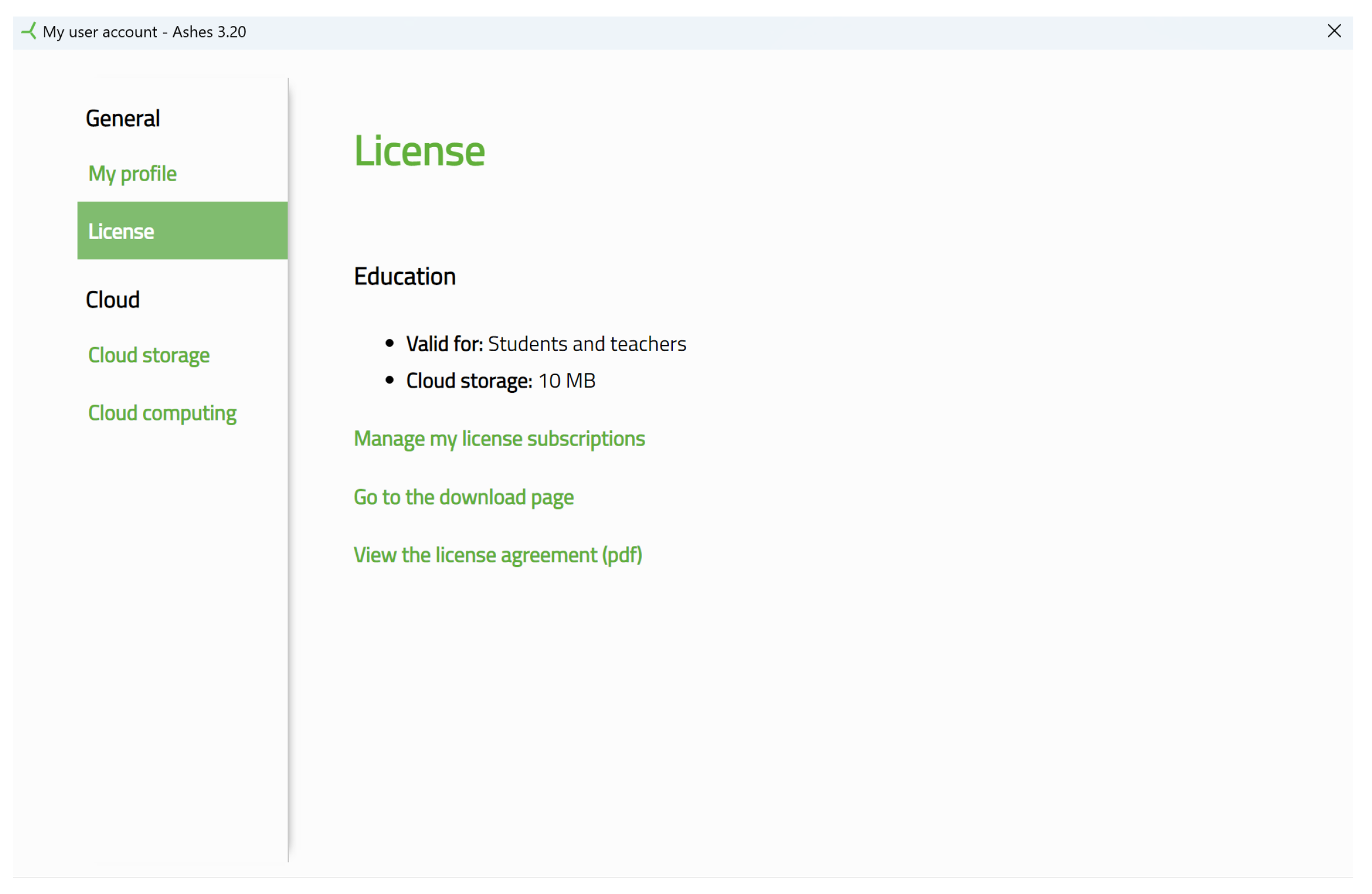Select My profile in the sidebar
Viewport: 1372px width, 894px height.
(x=132, y=173)
